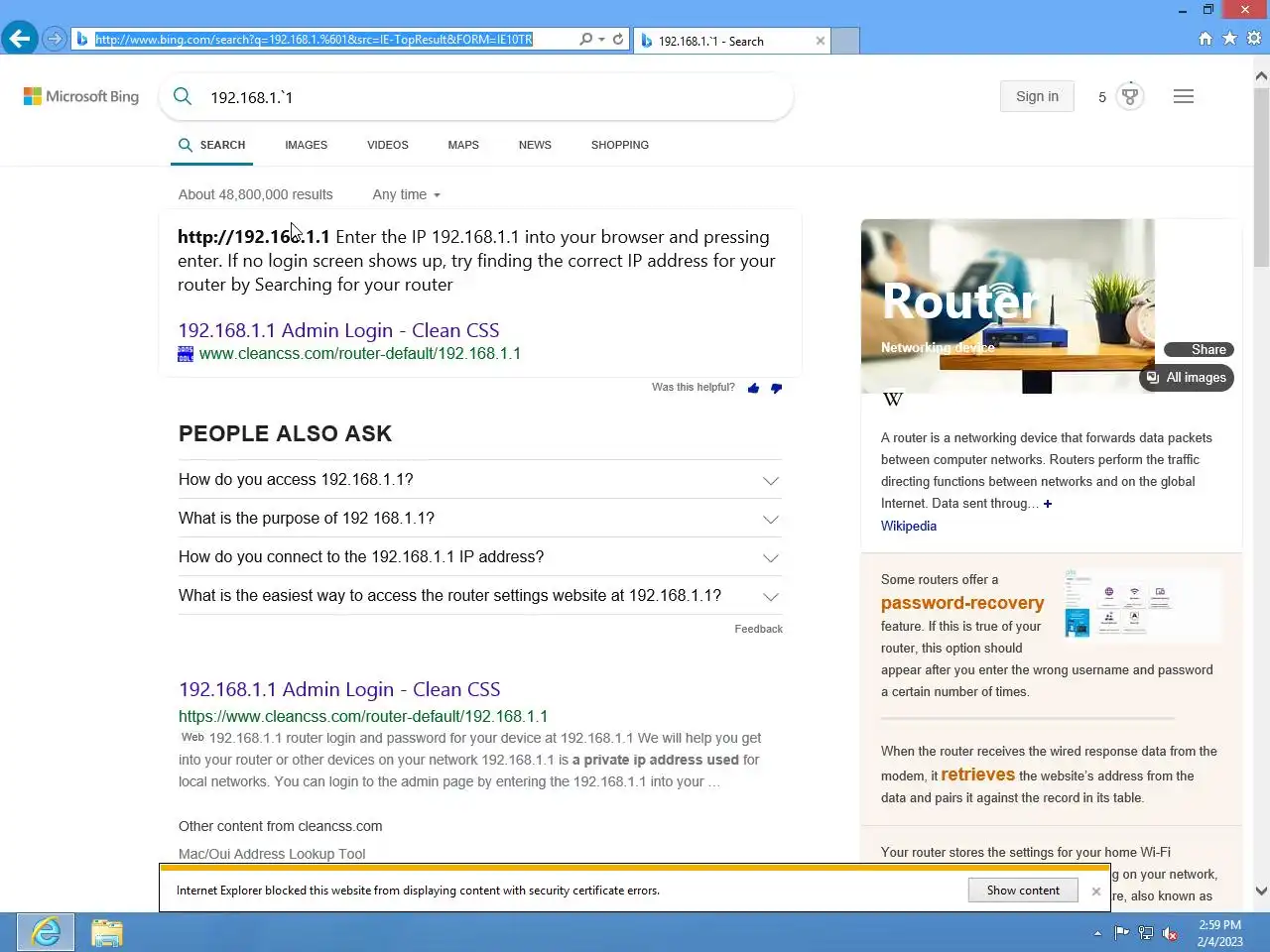Click the vertical scrollbar down arrow
The image size is (1270, 952).
tap(1261, 891)
